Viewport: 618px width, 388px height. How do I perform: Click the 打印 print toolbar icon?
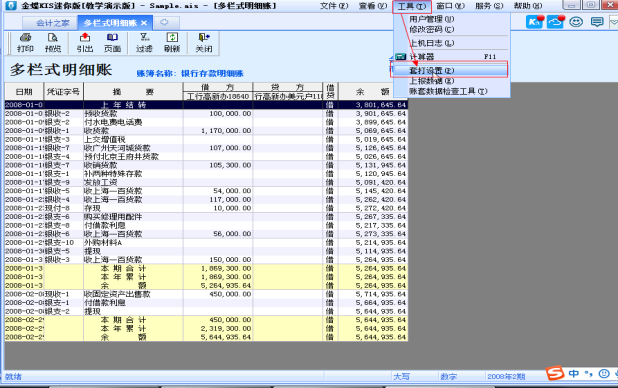point(25,43)
